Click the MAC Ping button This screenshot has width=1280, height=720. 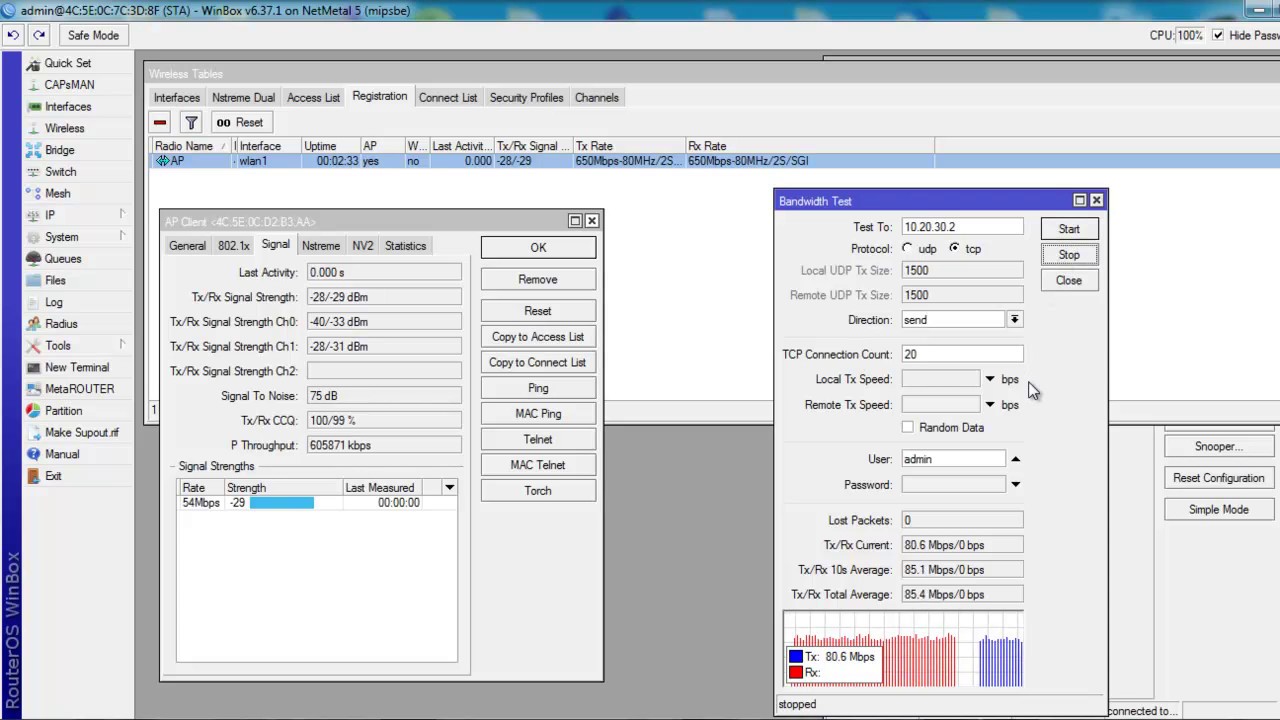pyautogui.click(x=538, y=414)
